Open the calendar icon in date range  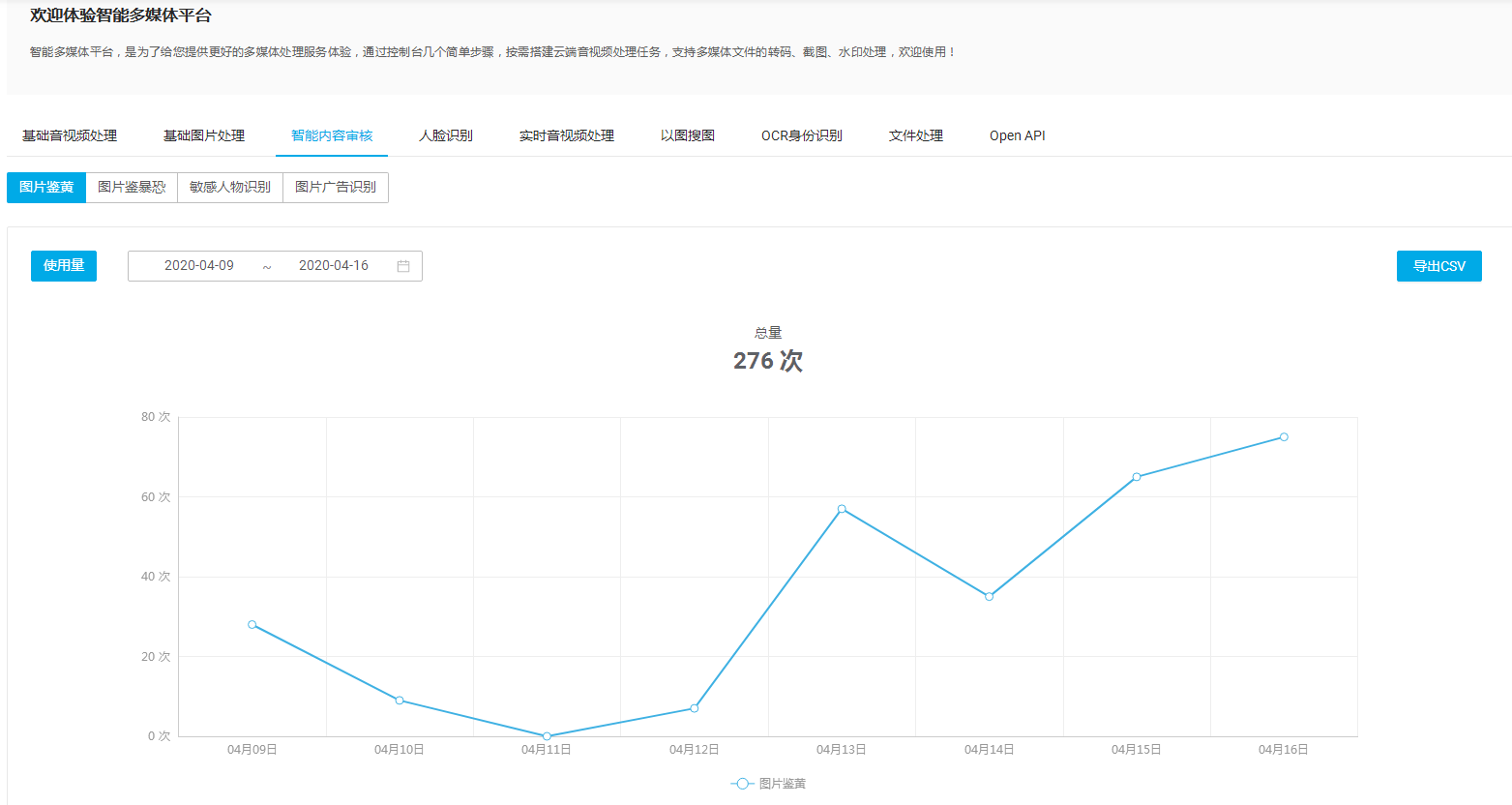(x=403, y=266)
